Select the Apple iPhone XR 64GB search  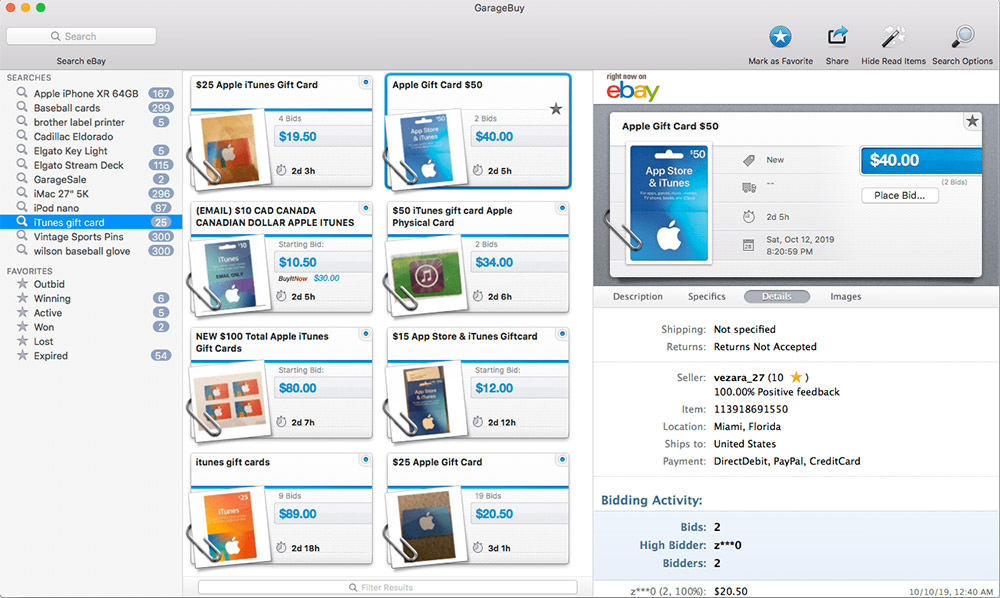coord(91,93)
